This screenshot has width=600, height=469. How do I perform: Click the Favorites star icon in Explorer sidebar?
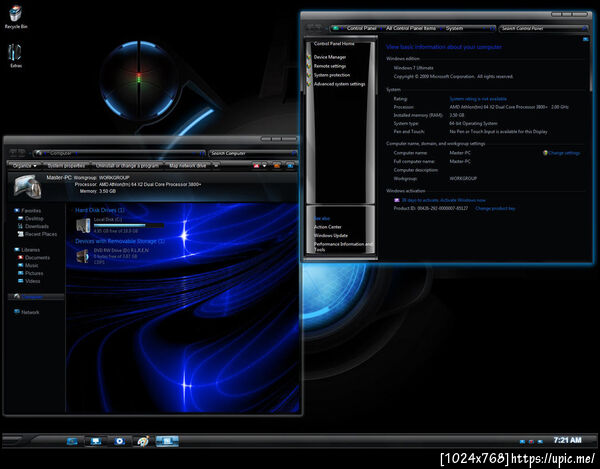click(x=16, y=210)
